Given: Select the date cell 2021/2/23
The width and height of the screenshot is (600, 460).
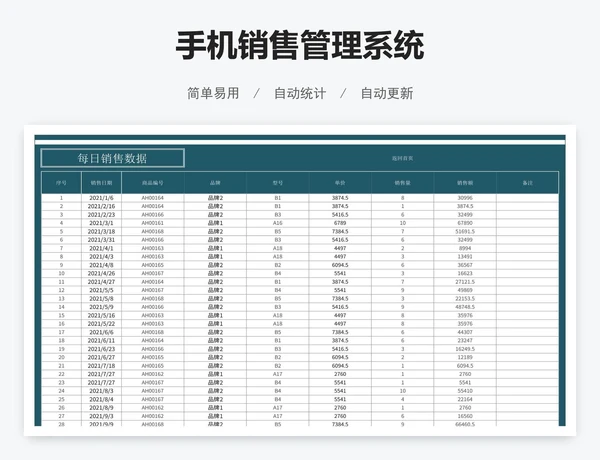Looking at the screenshot, I should click(x=101, y=215).
